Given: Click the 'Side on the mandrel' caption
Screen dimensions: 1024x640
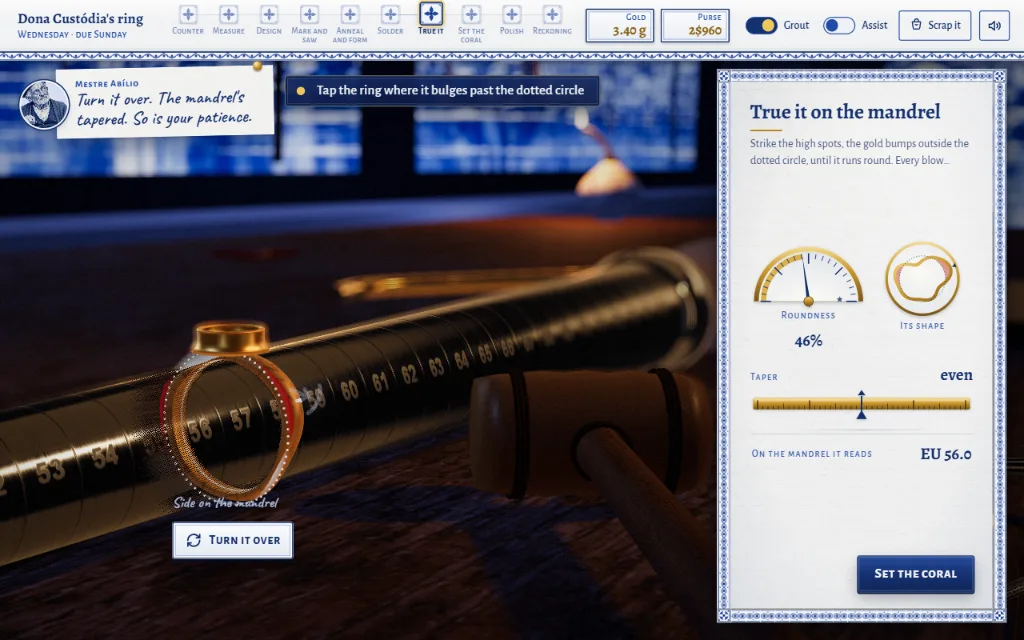Looking at the screenshot, I should (x=226, y=503).
